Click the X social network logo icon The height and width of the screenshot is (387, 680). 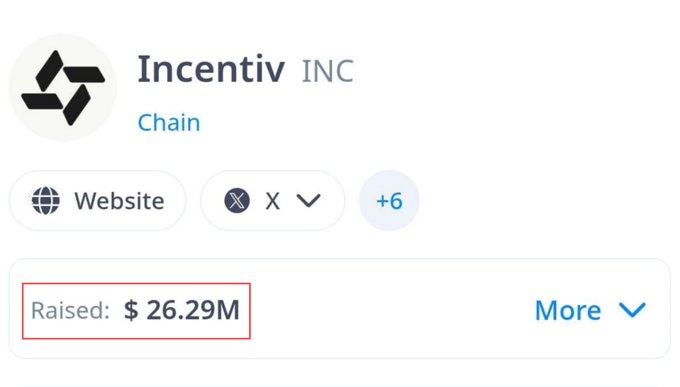237,200
